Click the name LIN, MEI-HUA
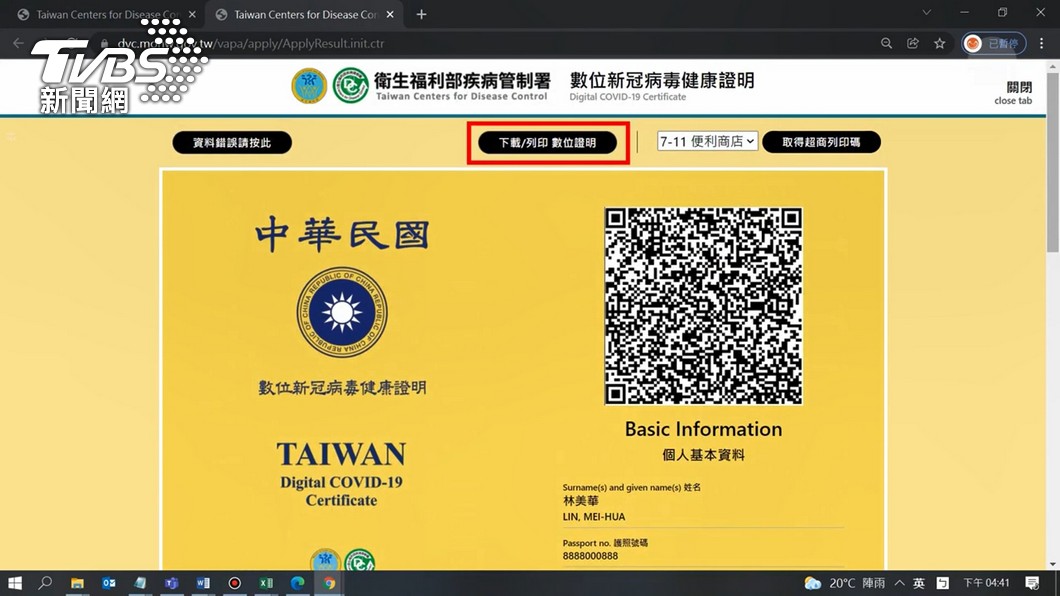 [x=594, y=517]
